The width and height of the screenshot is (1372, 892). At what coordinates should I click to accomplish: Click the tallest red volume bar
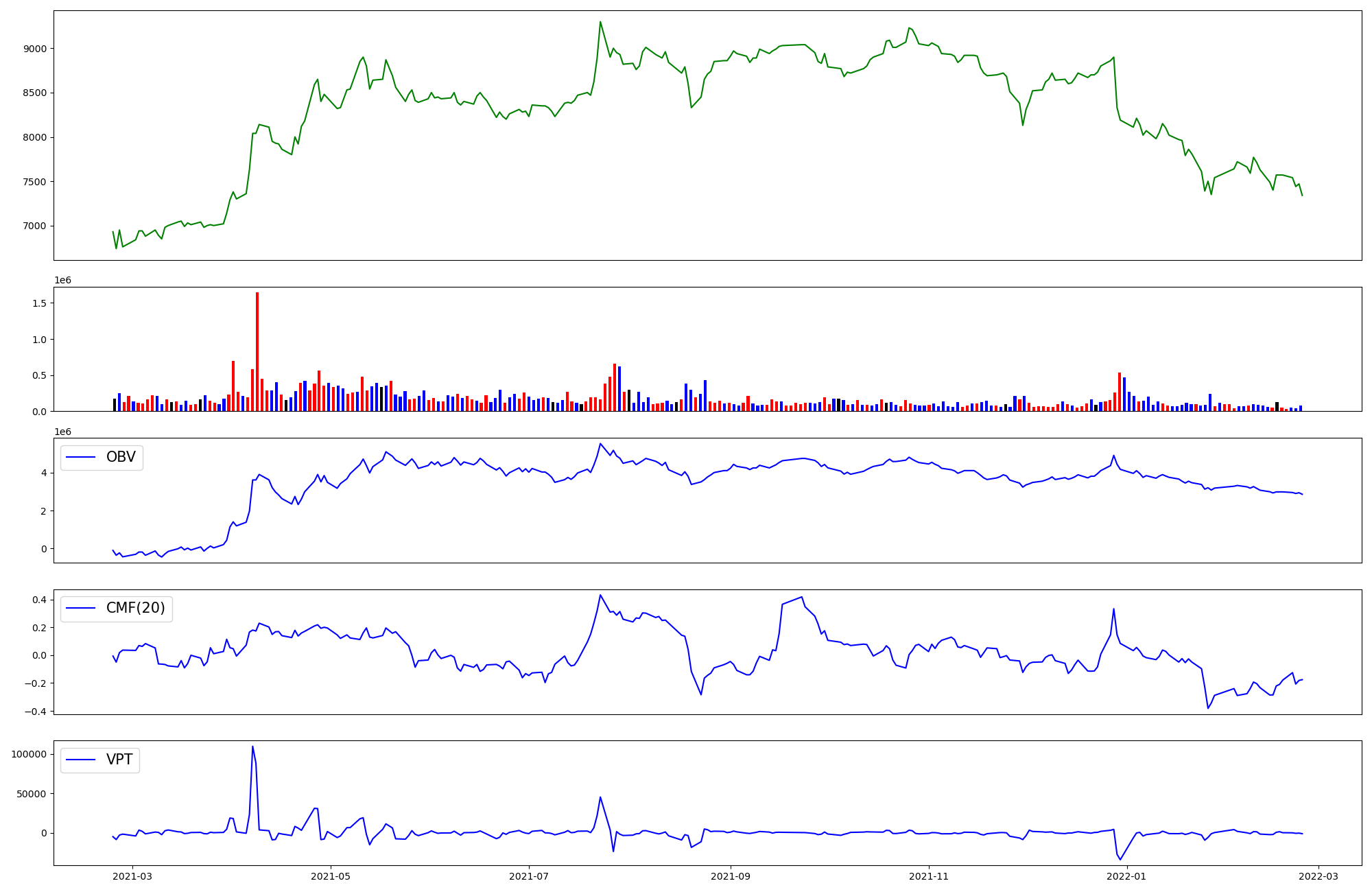click(257, 350)
